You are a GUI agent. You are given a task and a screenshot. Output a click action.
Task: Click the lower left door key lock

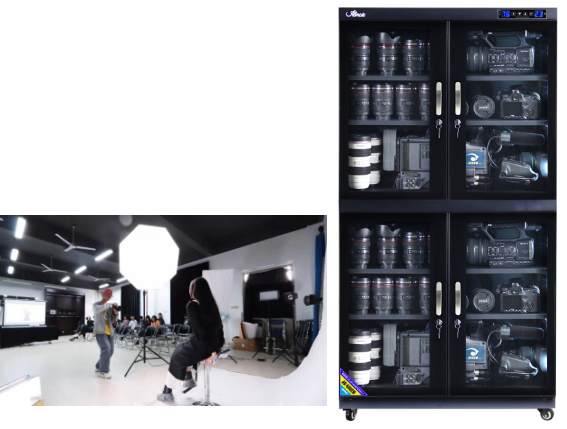pos(439,328)
